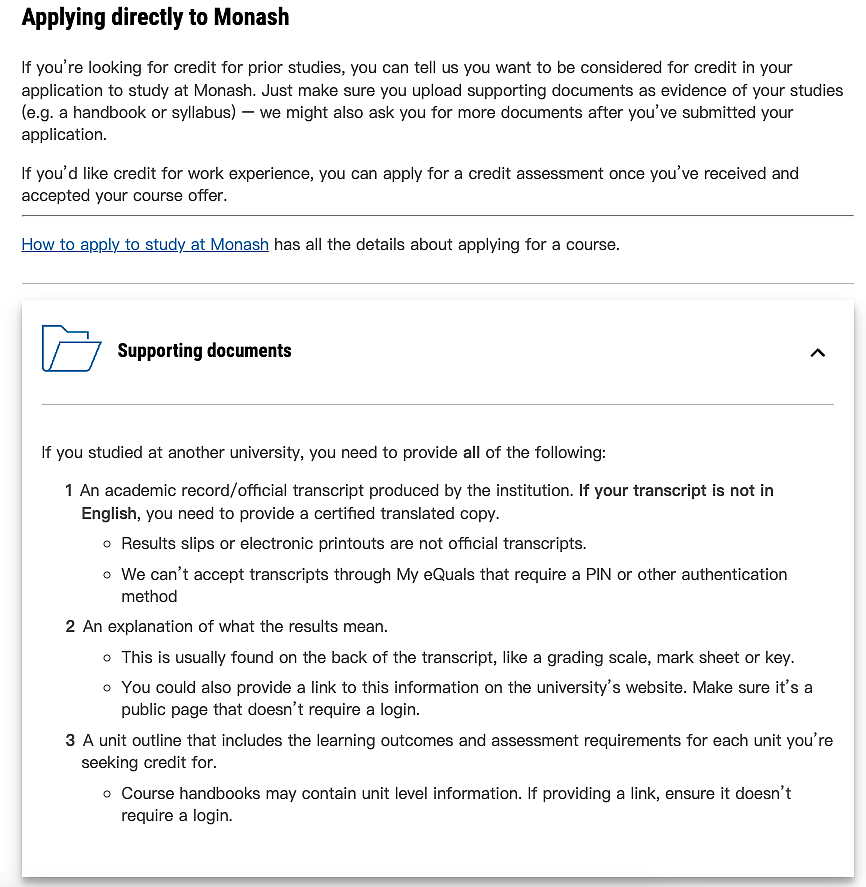Click the Supporting documents card header row
866x887 pixels.
coord(438,351)
